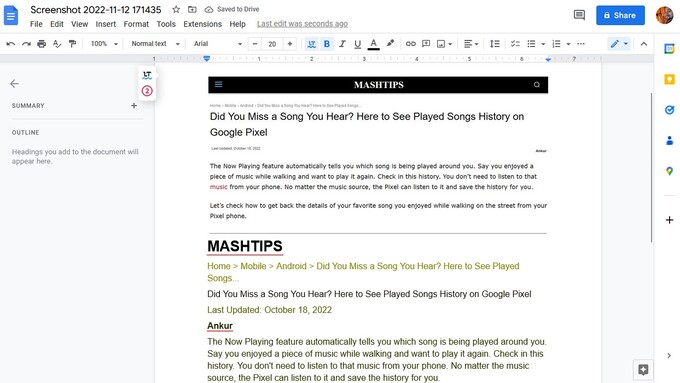Add a comment from the toolbar
This screenshot has width=680, height=383.
coord(426,44)
